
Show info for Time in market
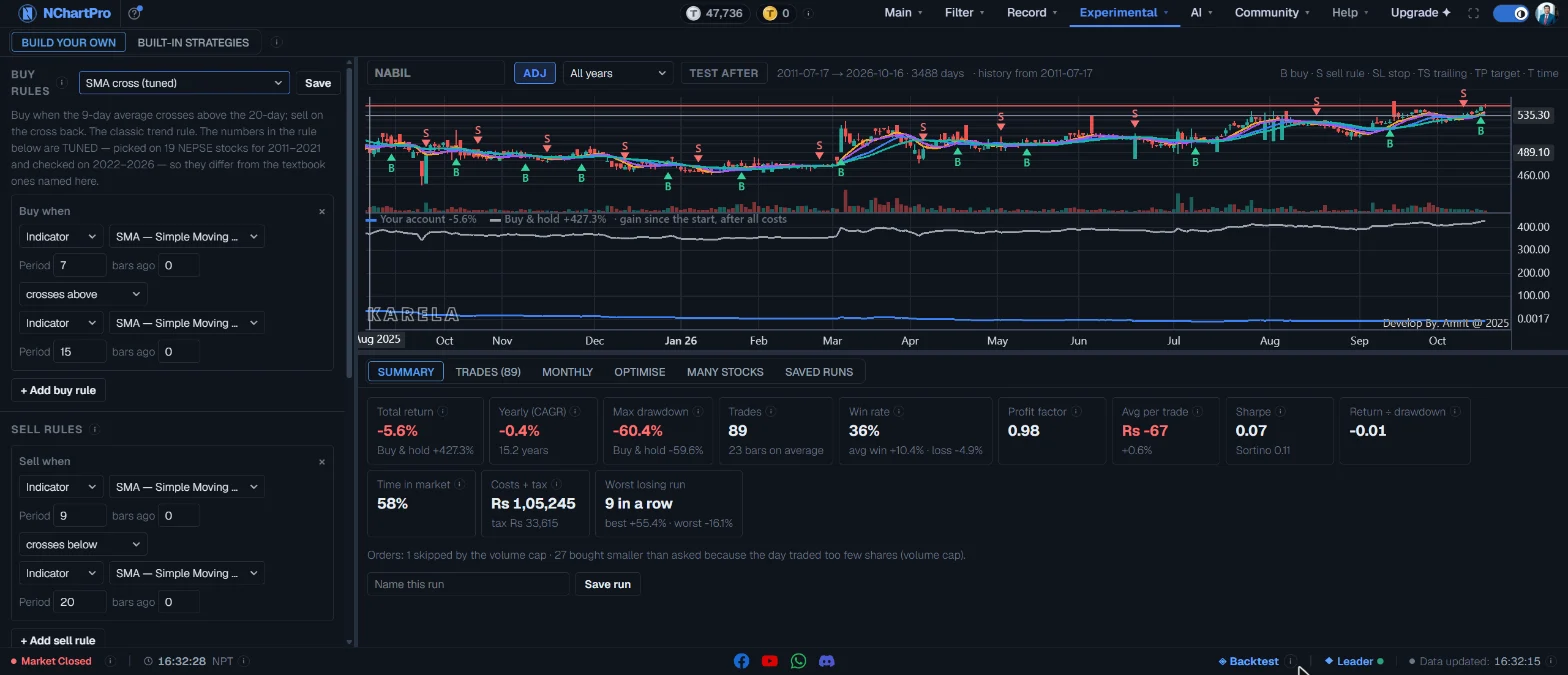[459, 484]
